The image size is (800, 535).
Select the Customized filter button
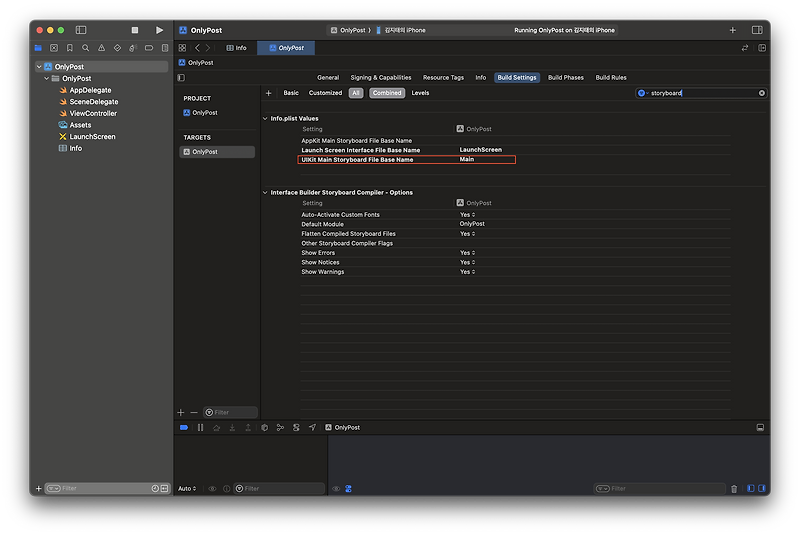(325, 93)
